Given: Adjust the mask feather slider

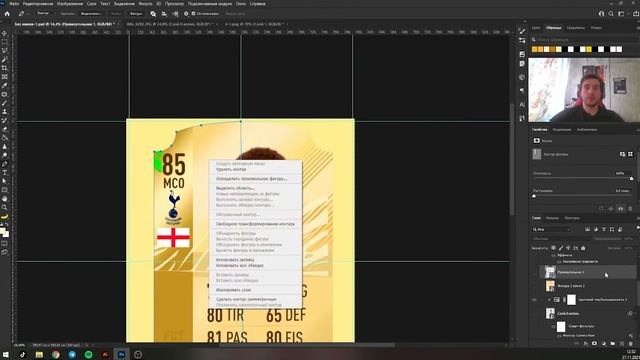Looking at the screenshot, I should [534, 196].
